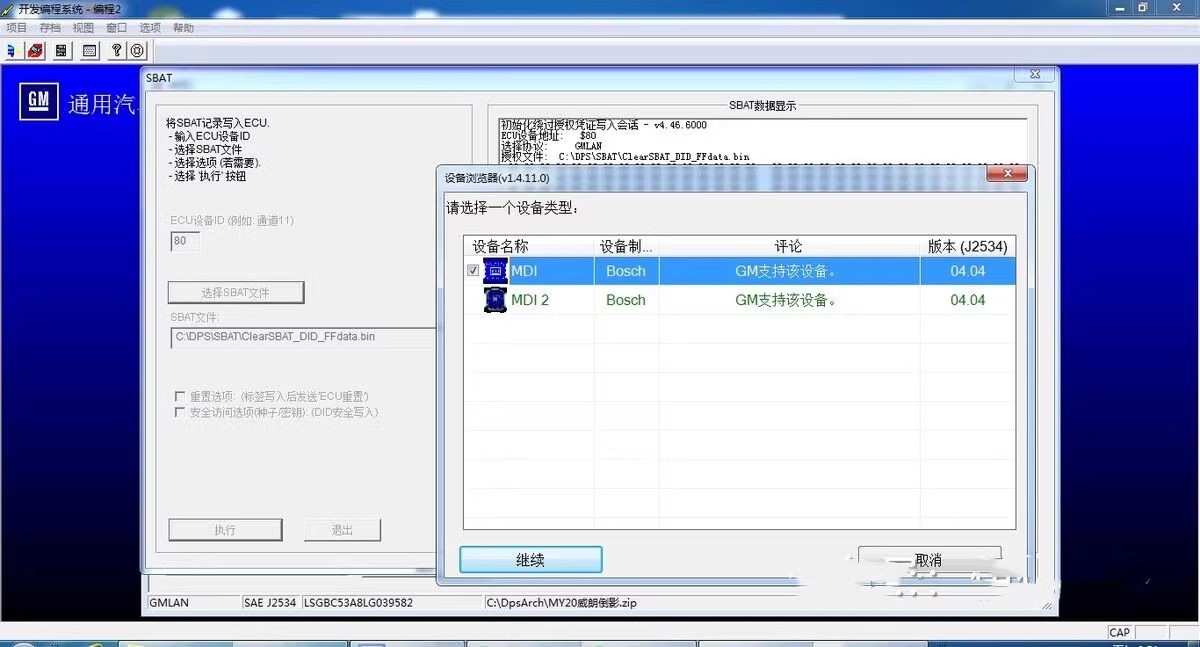Click the first toolbar icon with blue arrow
Viewport: 1200px width, 647px height.
point(12,50)
